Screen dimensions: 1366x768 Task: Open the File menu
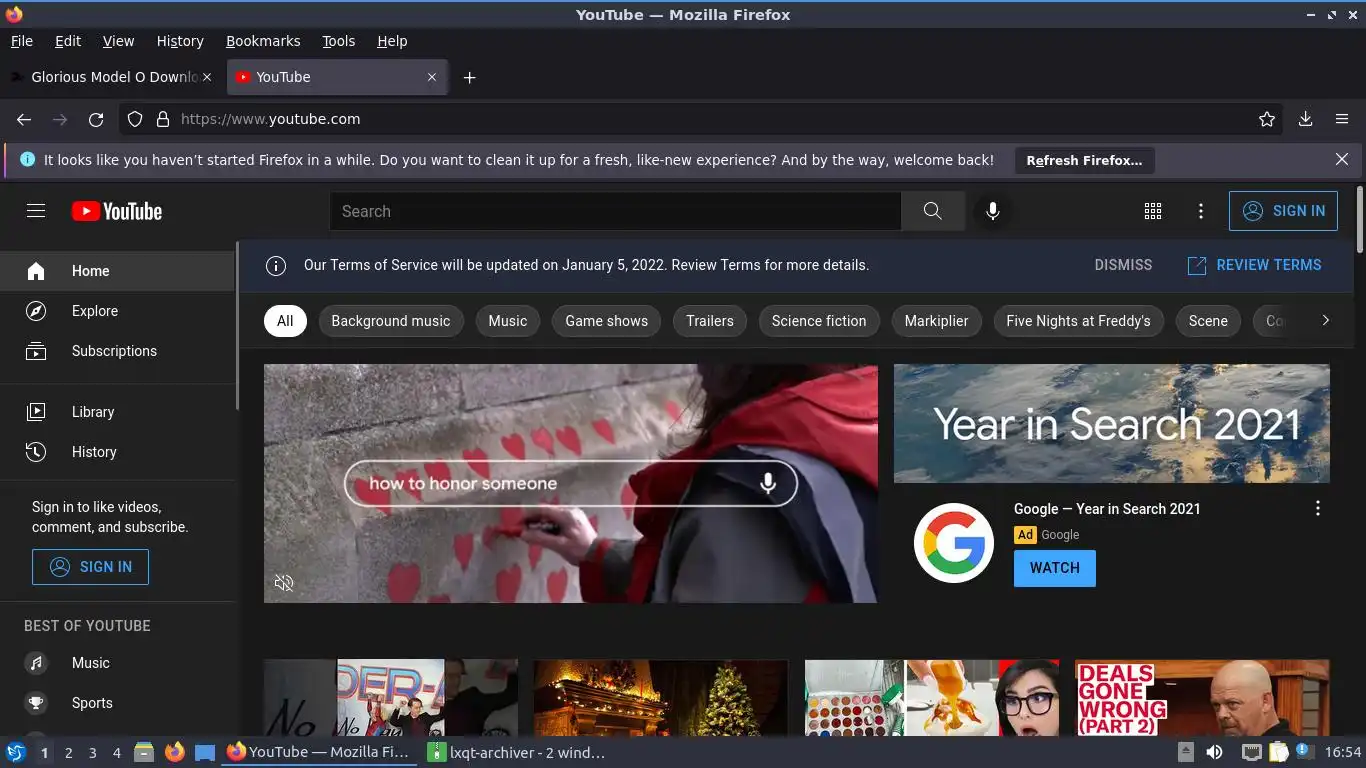[22, 41]
